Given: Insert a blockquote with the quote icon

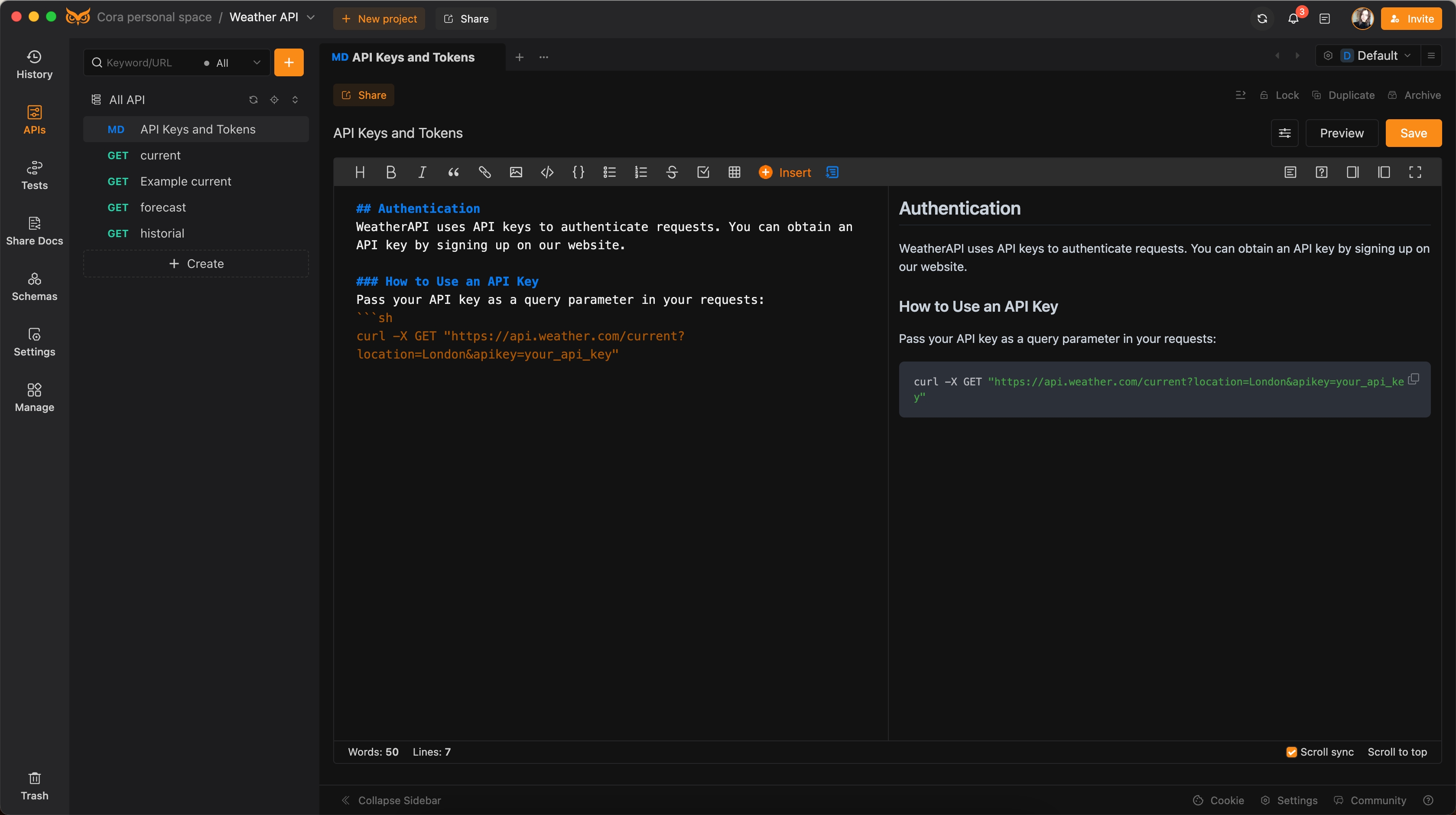Looking at the screenshot, I should pos(453,173).
